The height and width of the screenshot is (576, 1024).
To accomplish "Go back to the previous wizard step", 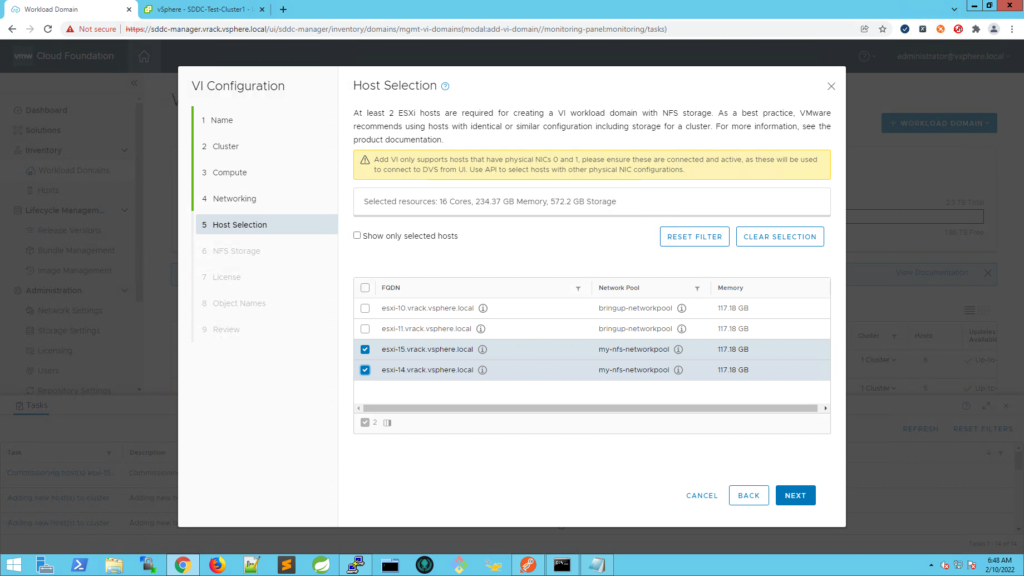I will (748, 496).
